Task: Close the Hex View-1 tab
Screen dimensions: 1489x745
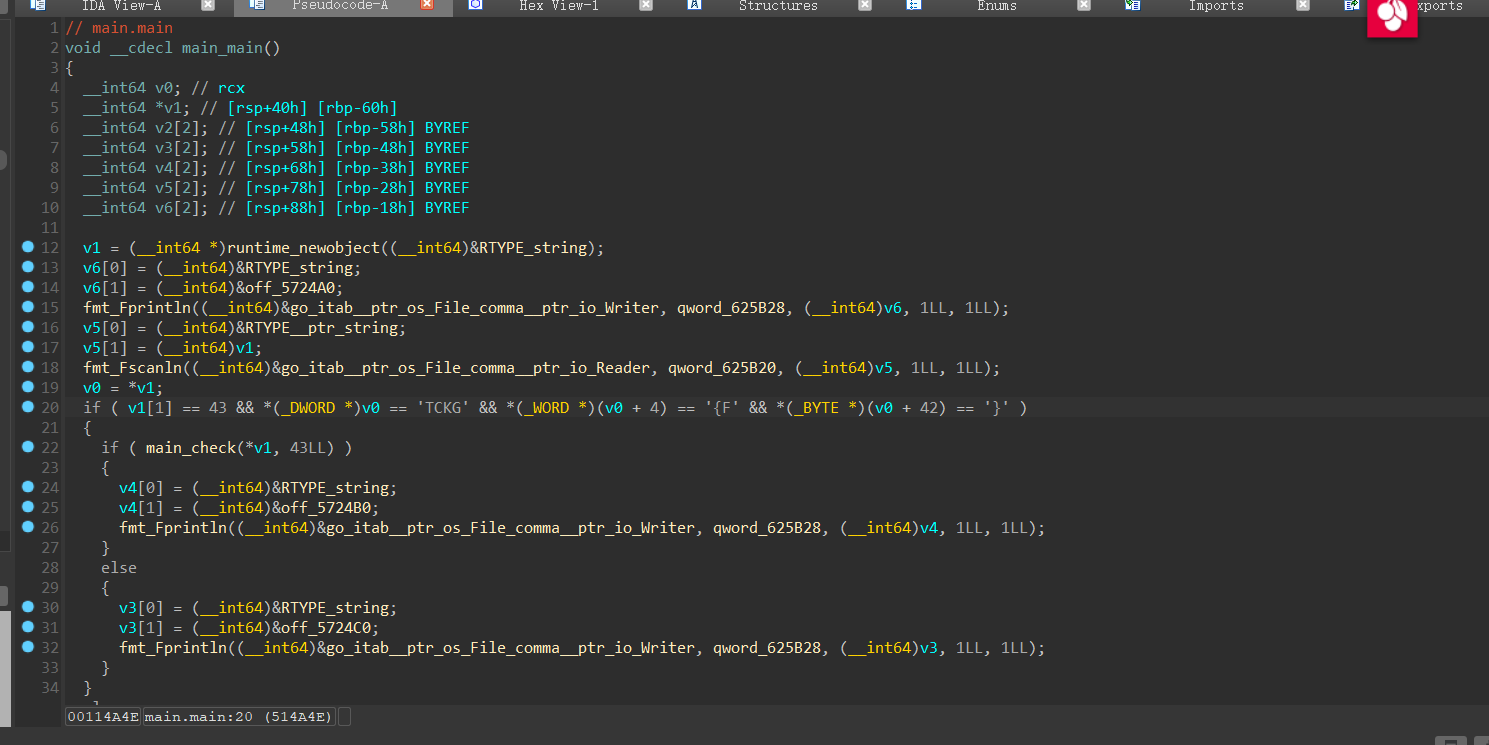Action: [646, 5]
